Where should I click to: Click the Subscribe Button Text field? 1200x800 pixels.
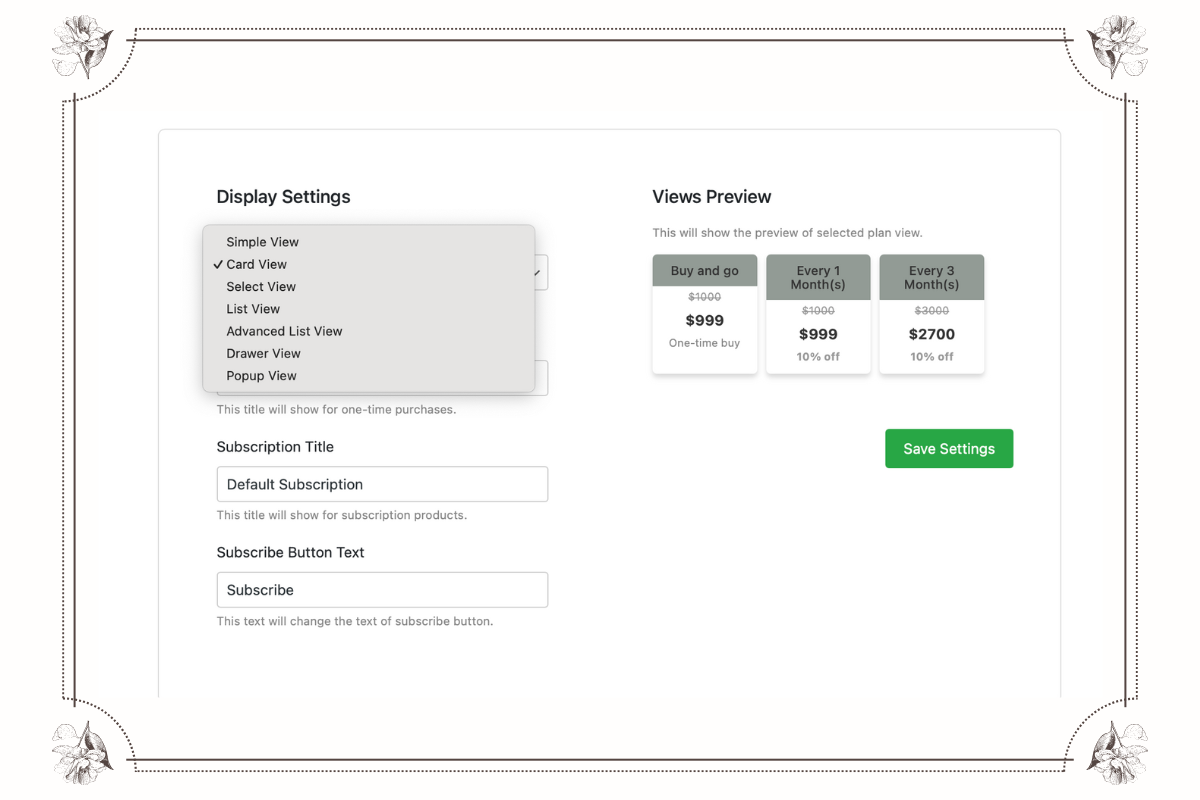tap(382, 590)
